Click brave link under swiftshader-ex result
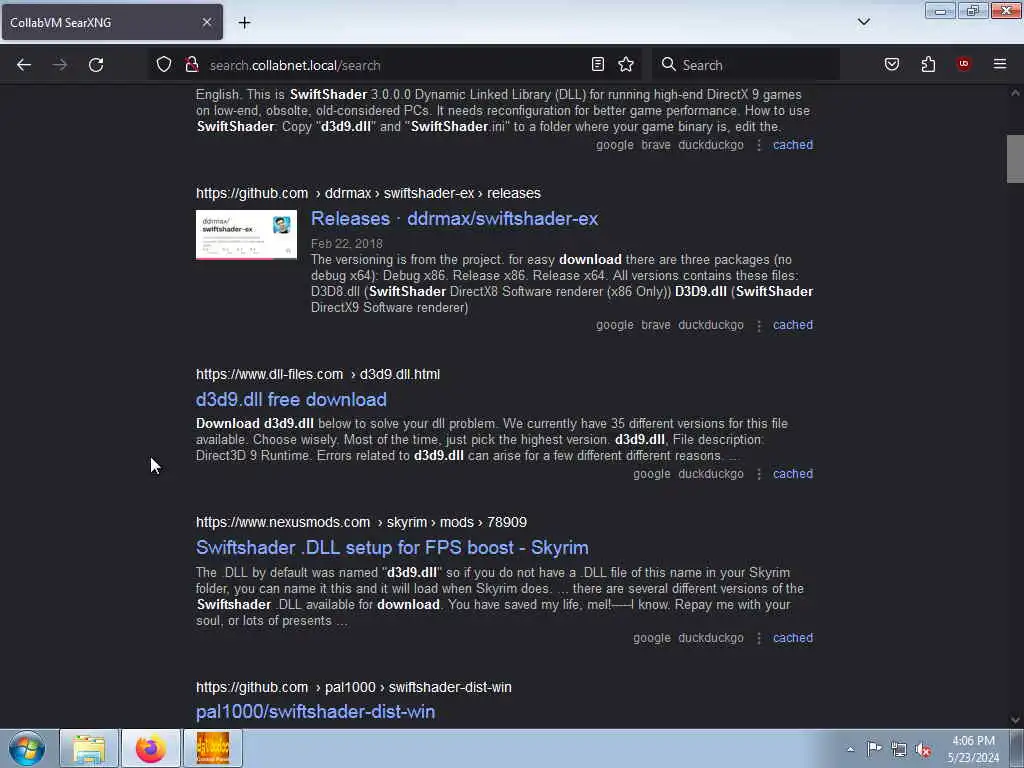Viewport: 1024px width, 768px height. (656, 325)
